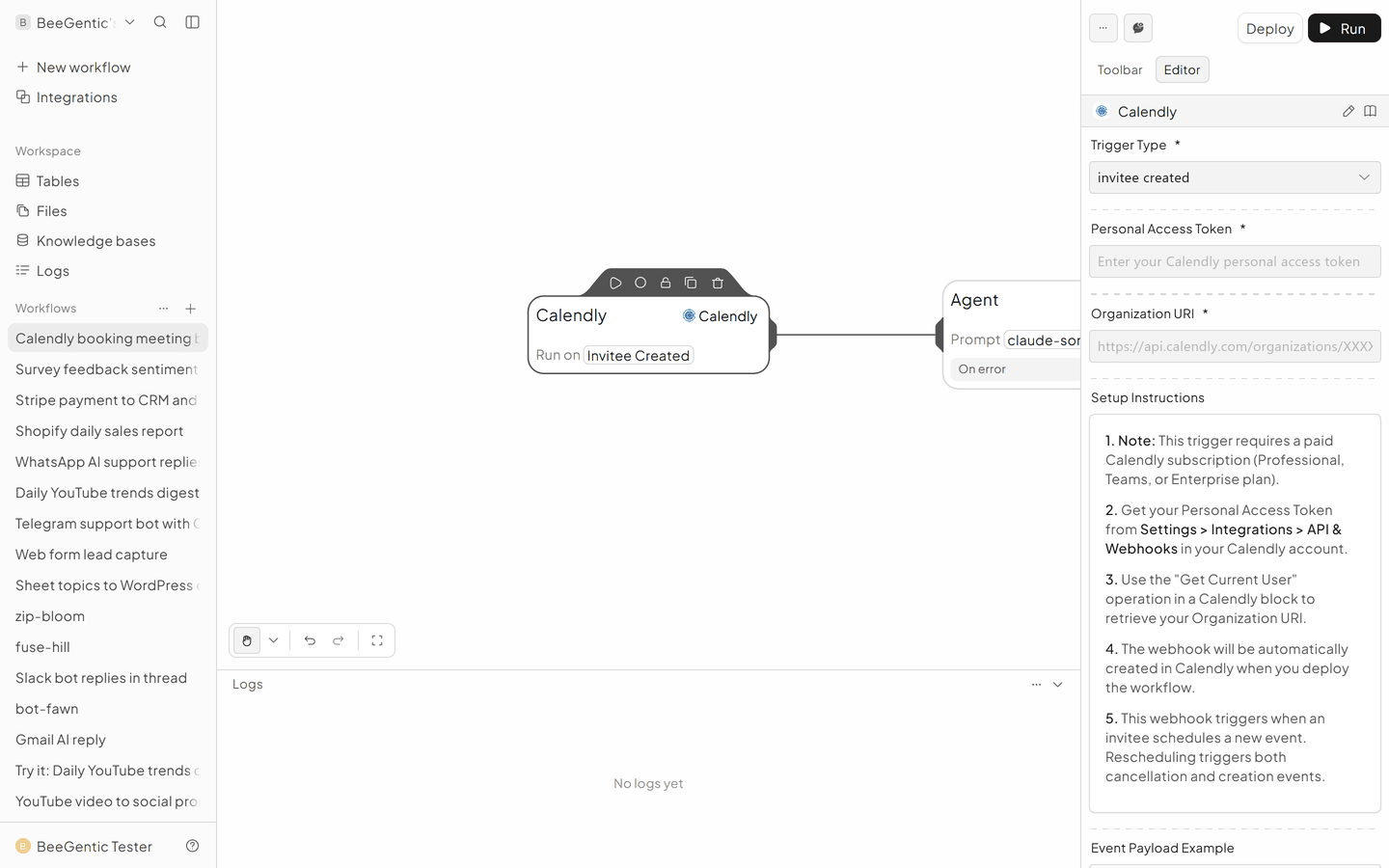Delete the Calendly block
This screenshot has width=1389, height=868.
tap(718, 283)
